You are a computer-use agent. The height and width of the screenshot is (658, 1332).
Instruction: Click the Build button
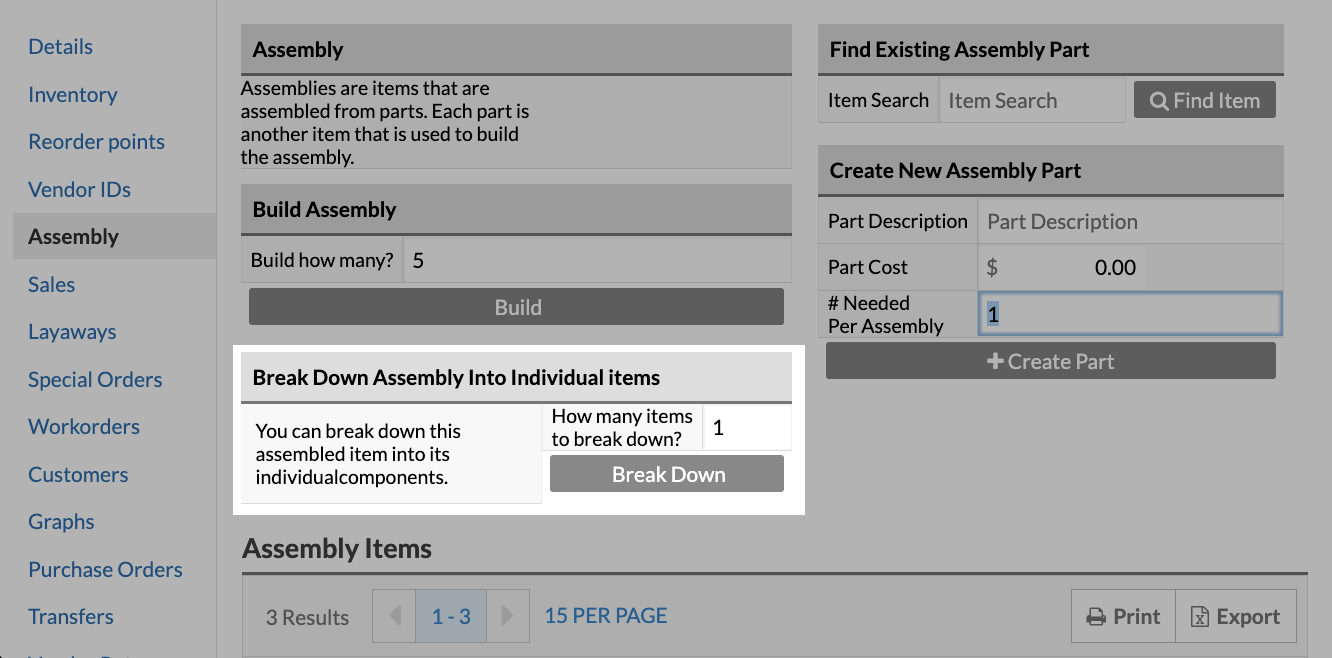pyautogui.click(x=516, y=306)
